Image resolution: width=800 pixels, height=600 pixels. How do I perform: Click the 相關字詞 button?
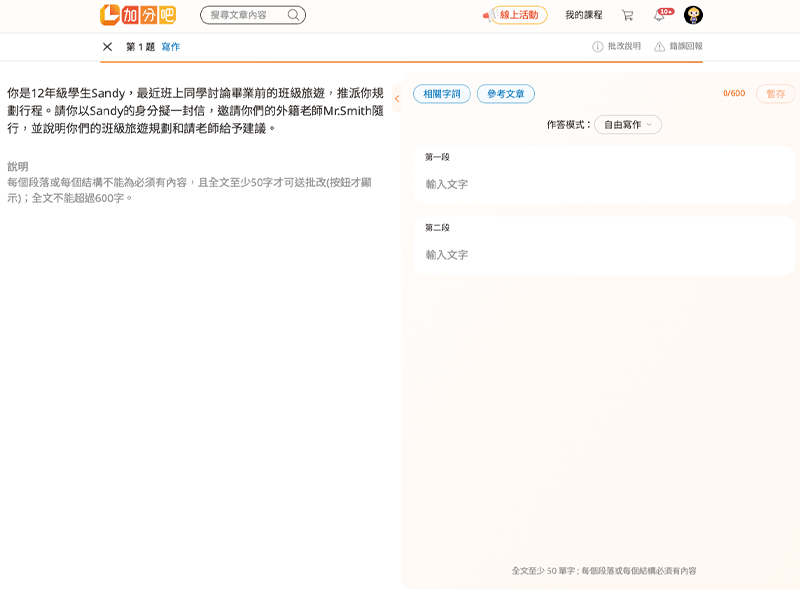pyautogui.click(x=442, y=94)
